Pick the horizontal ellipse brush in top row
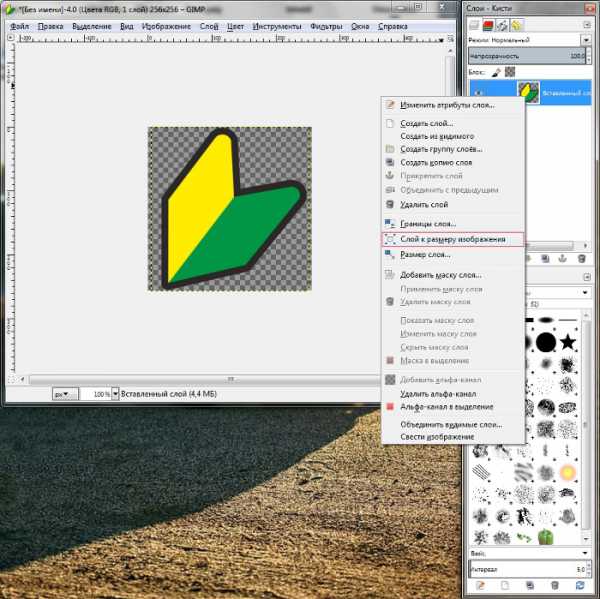600x599 pixels. pos(546,320)
